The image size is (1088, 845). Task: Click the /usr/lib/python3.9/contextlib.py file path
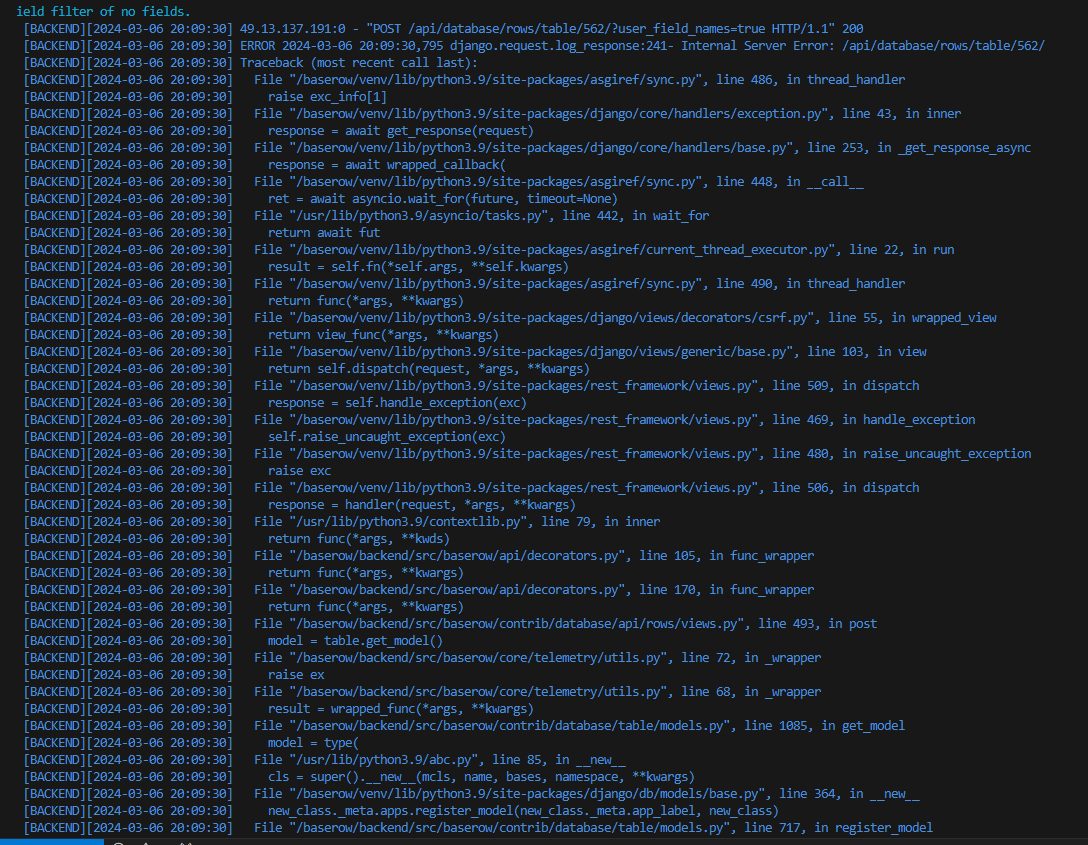pos(409,521)
